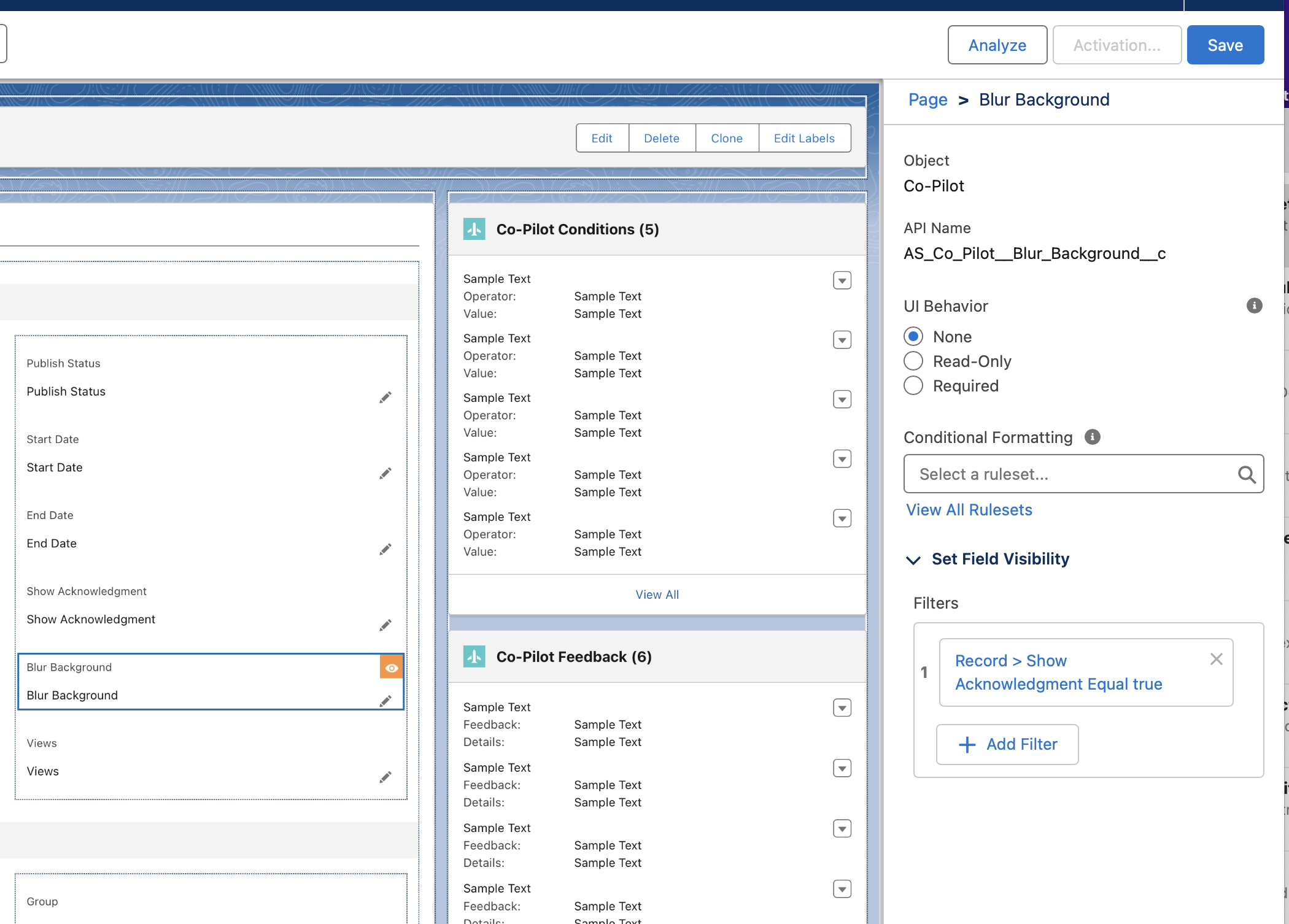
Task: Choose the None radio option
Action: point(913,337)
